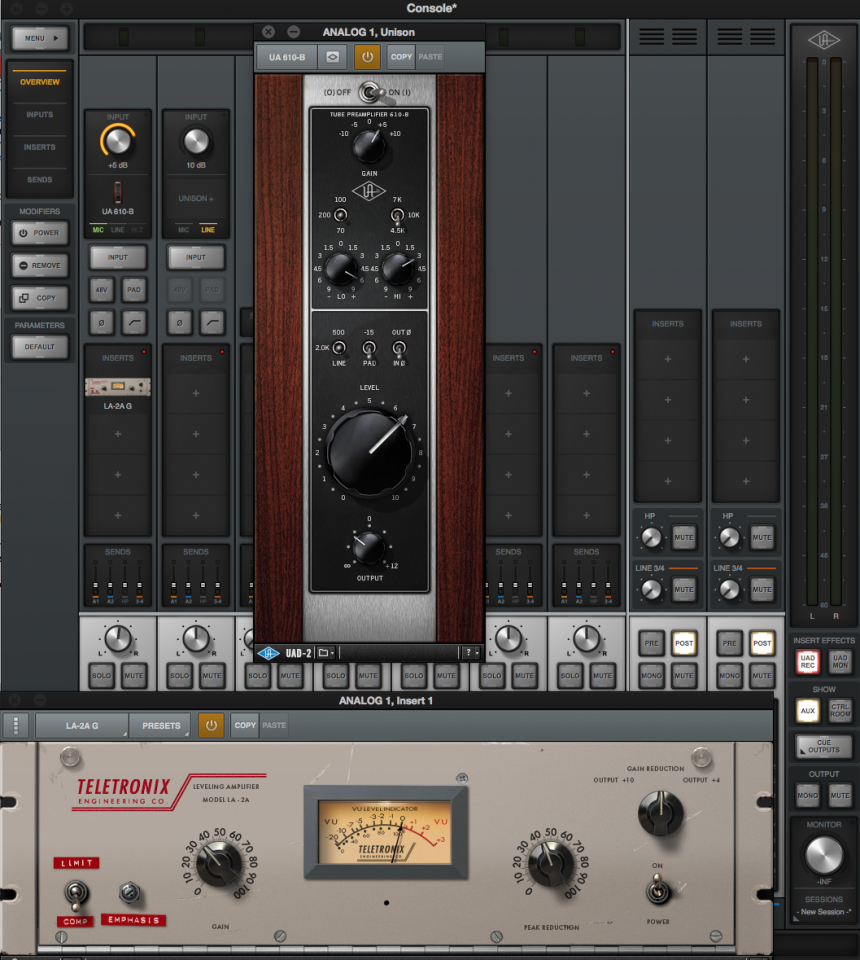Click the UA 610-B plugin OFF/ON toggle switch
This screenshot has height=960, width=860.
pyautogui.click(x=370, y=92)
